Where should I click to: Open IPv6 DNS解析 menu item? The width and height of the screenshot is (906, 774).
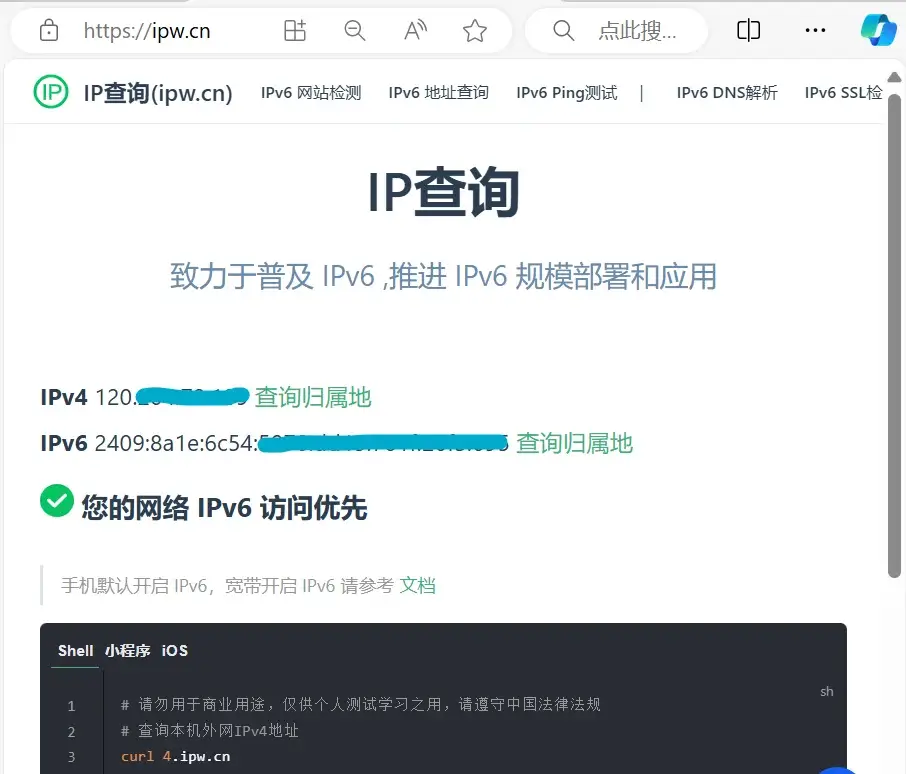[727, 93]
